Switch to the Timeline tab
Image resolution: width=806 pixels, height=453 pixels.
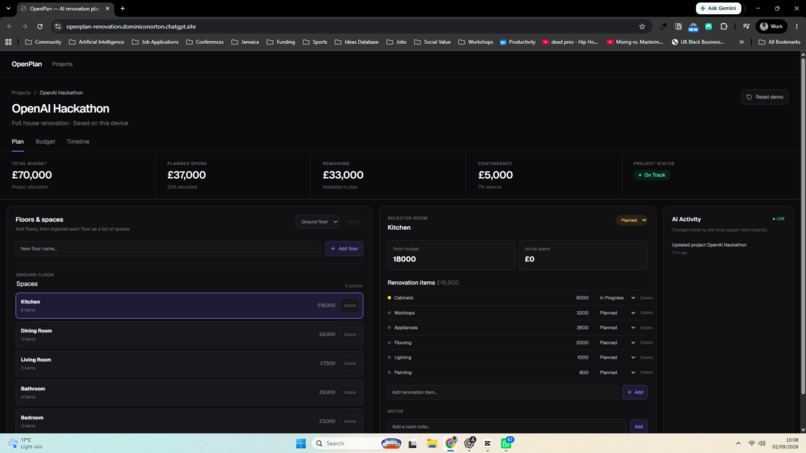coord(78,141)
